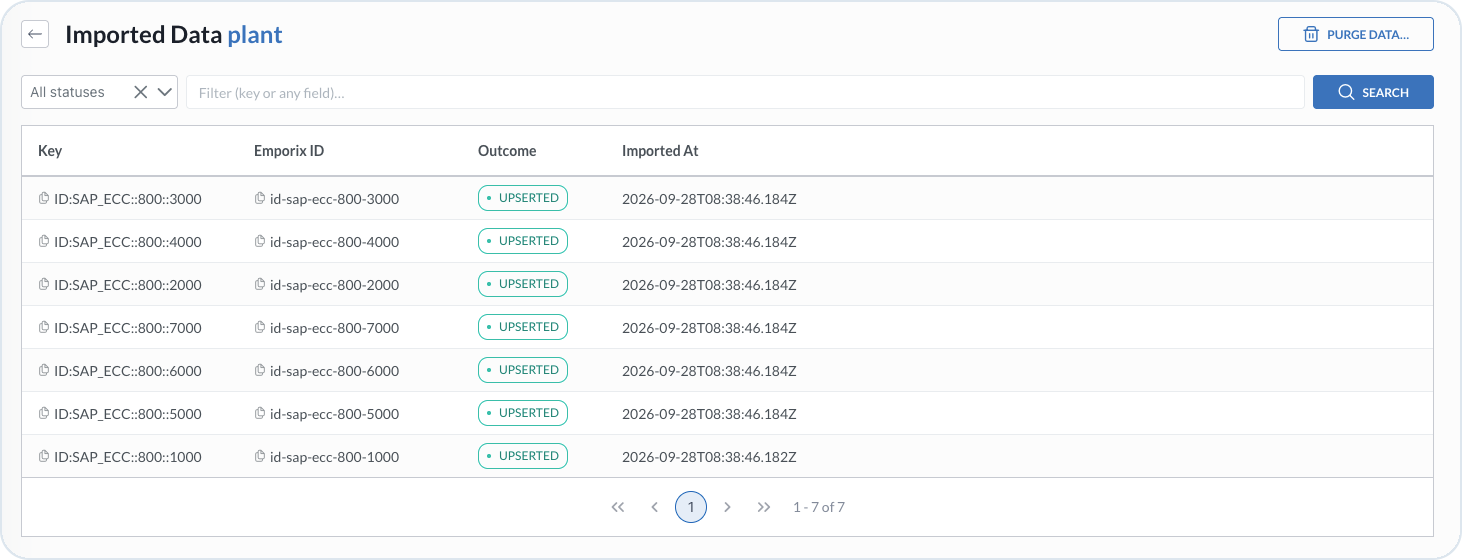
Task: Focus the filter key or field input
Action: [745, 92]
